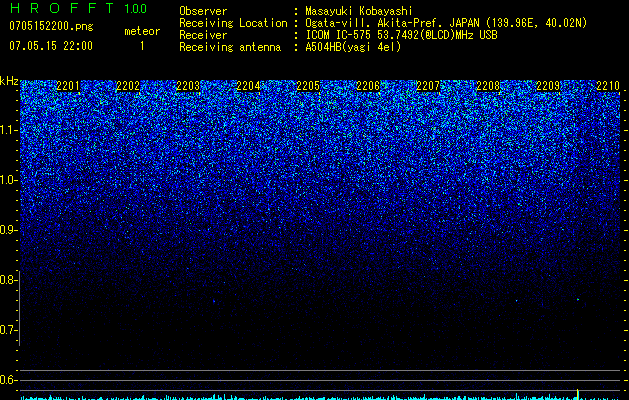Click time marker 2204
Screen dimensions: 629x400
[248, 86]
